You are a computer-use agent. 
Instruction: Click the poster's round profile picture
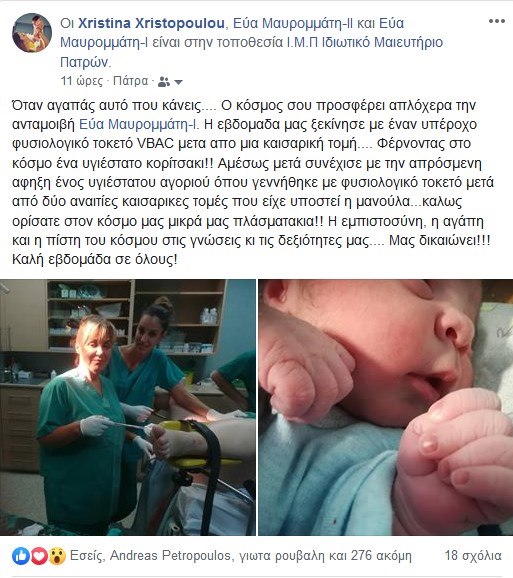[x=32, y=33]
